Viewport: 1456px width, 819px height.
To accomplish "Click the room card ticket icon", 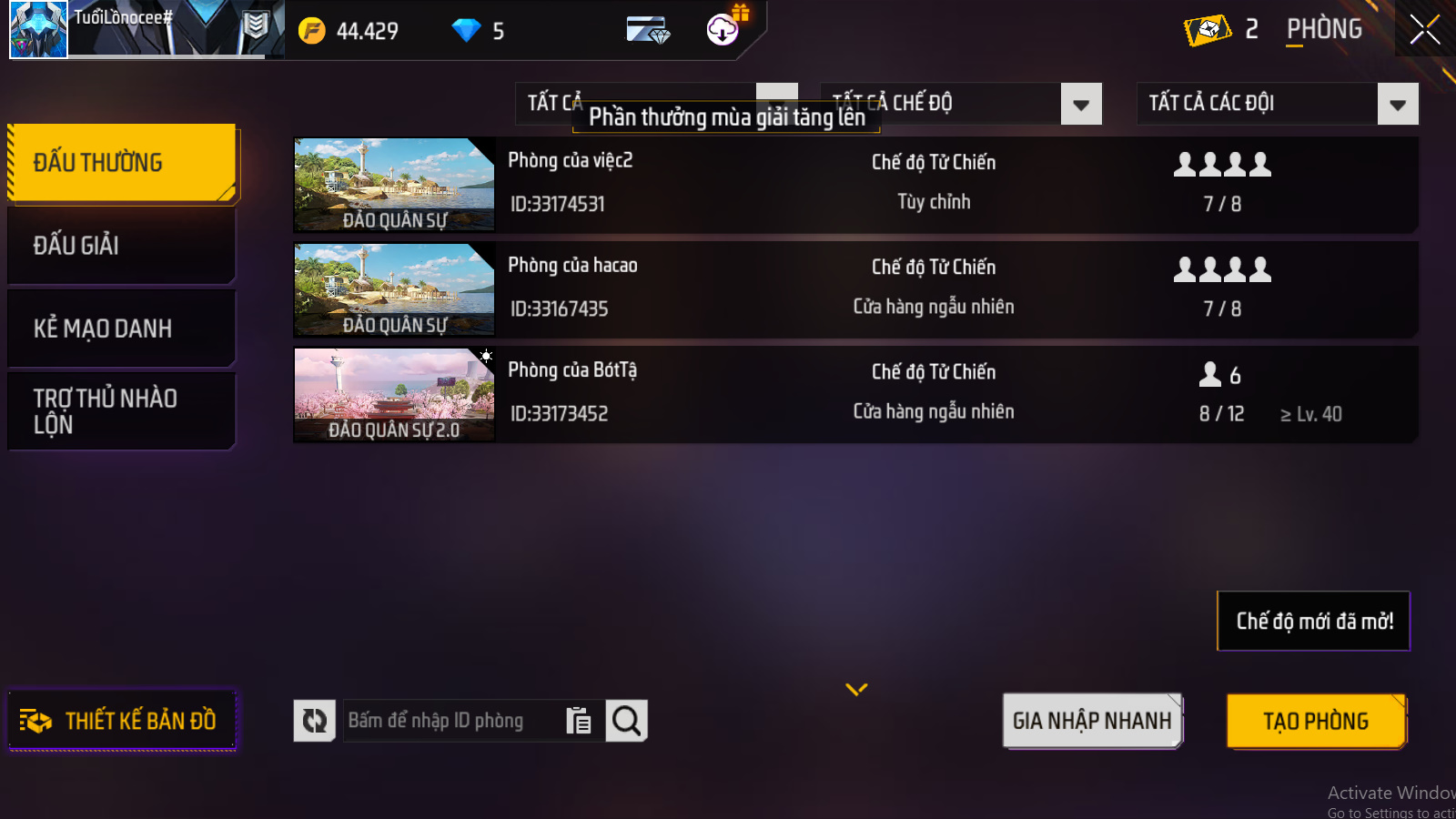I will click(1208, 30).
